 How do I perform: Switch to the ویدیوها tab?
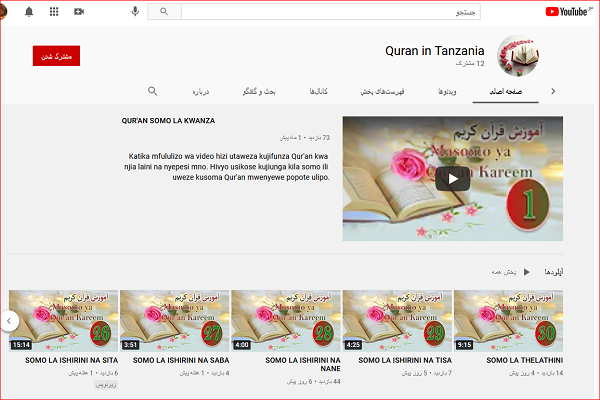click(x=448, y=91)
